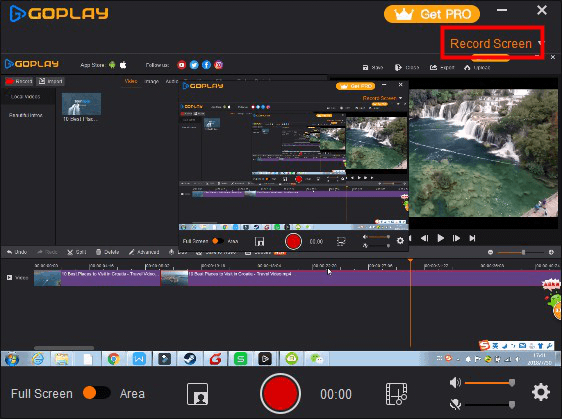562x419 pixels.
Task: Click Save in the previewed editor toolbar
Action: point(373,67)
